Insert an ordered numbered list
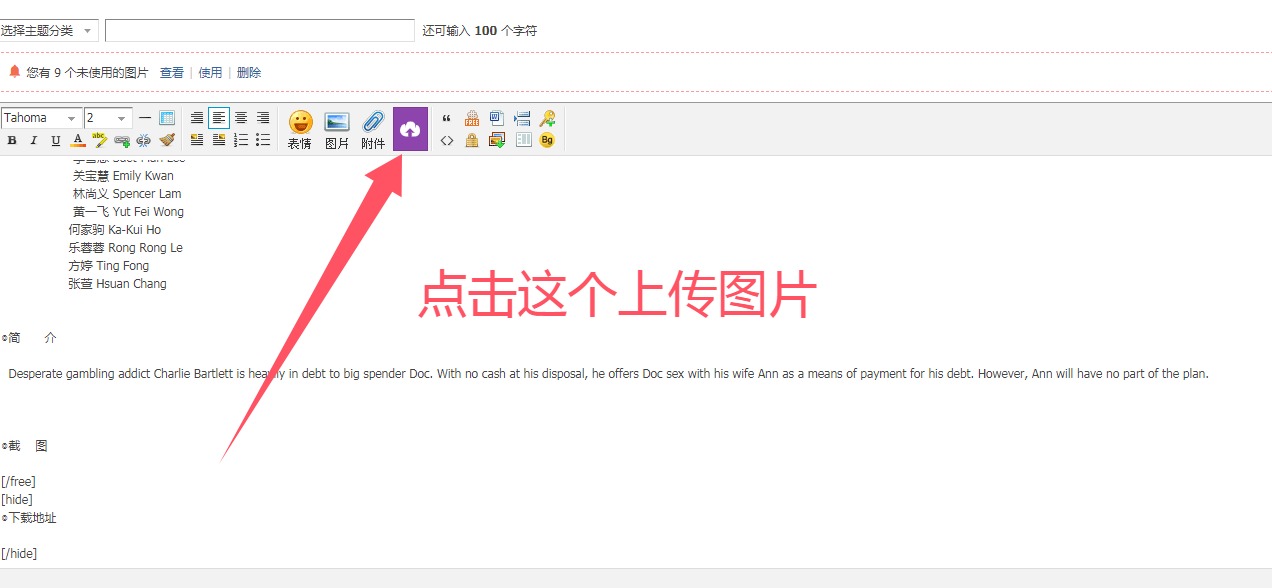Viewport: 1272px width, 588px height. point(241,140)
